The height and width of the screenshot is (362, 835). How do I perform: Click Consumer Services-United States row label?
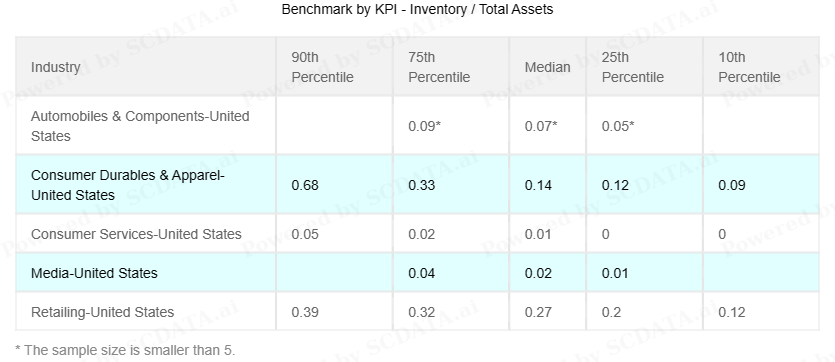136,234
